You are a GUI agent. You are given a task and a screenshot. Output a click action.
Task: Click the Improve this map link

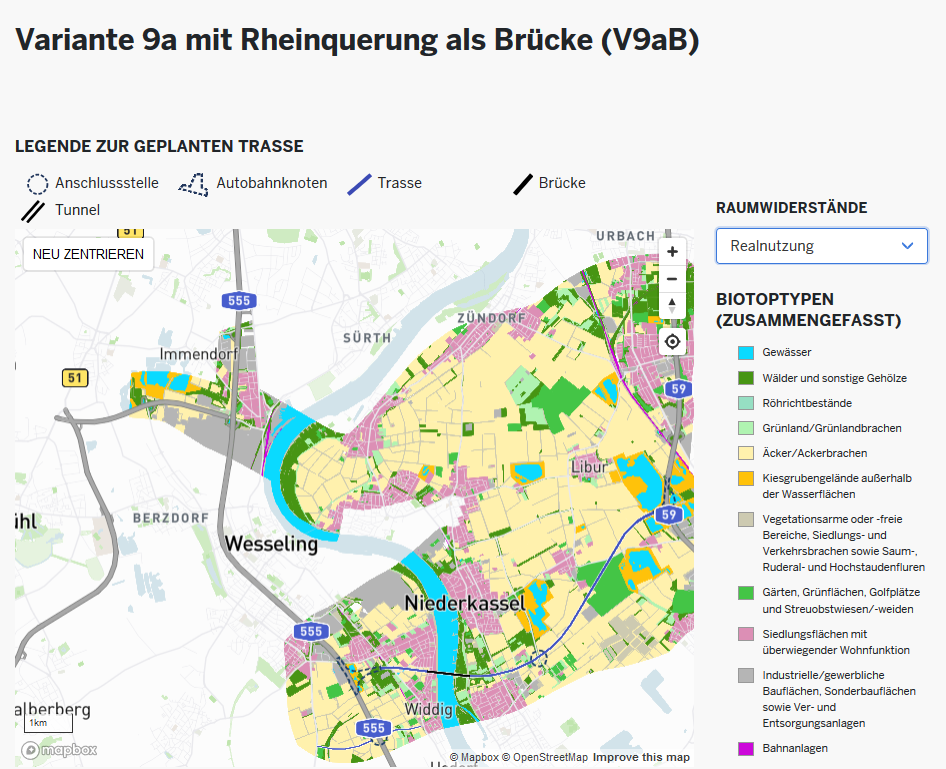point(641,757)
